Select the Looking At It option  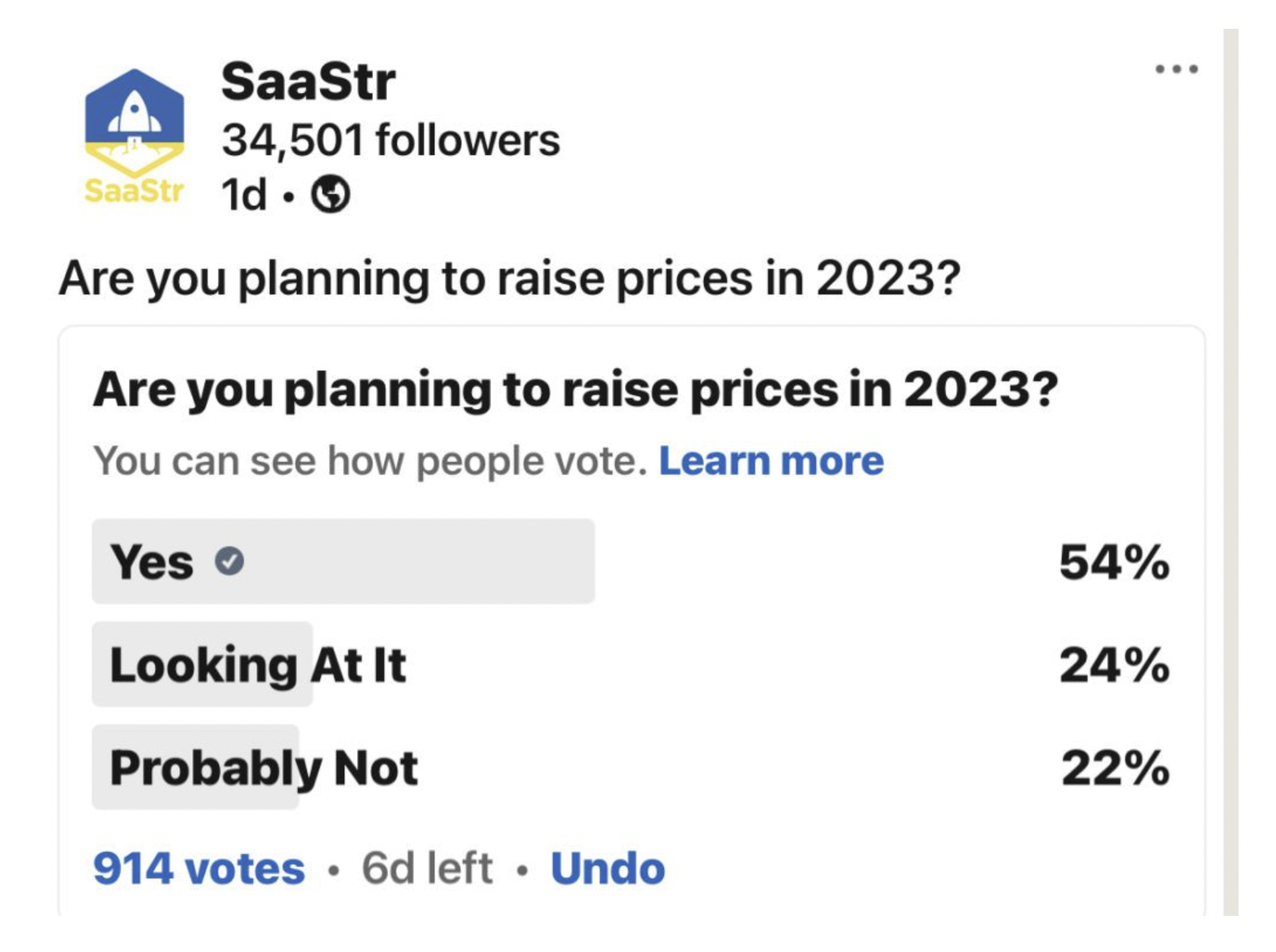click(257, 665)
